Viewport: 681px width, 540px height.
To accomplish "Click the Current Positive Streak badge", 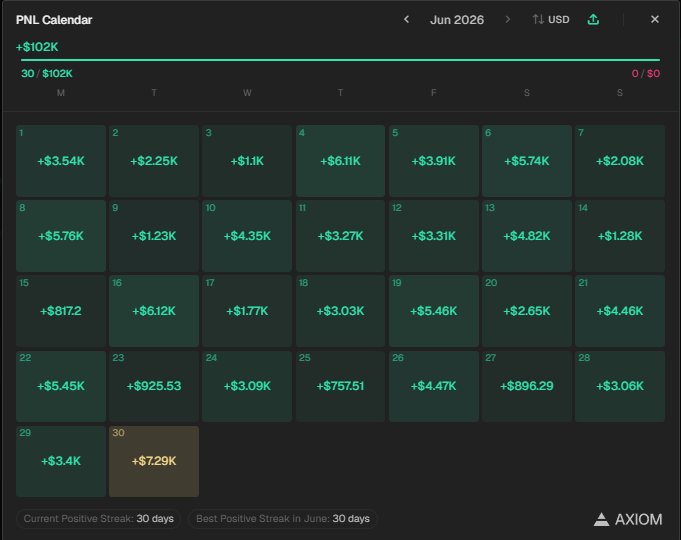I will (99, 519).
